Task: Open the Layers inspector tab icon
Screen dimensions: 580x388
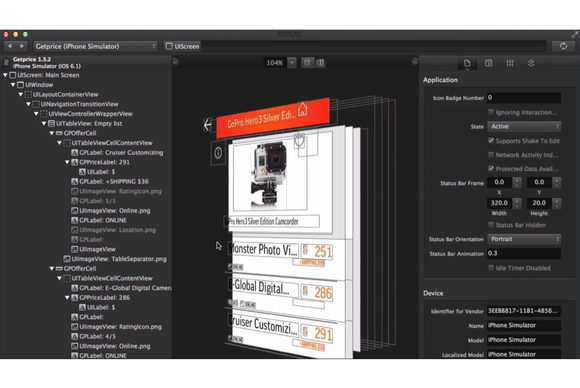Action: (x=531, y=63)
